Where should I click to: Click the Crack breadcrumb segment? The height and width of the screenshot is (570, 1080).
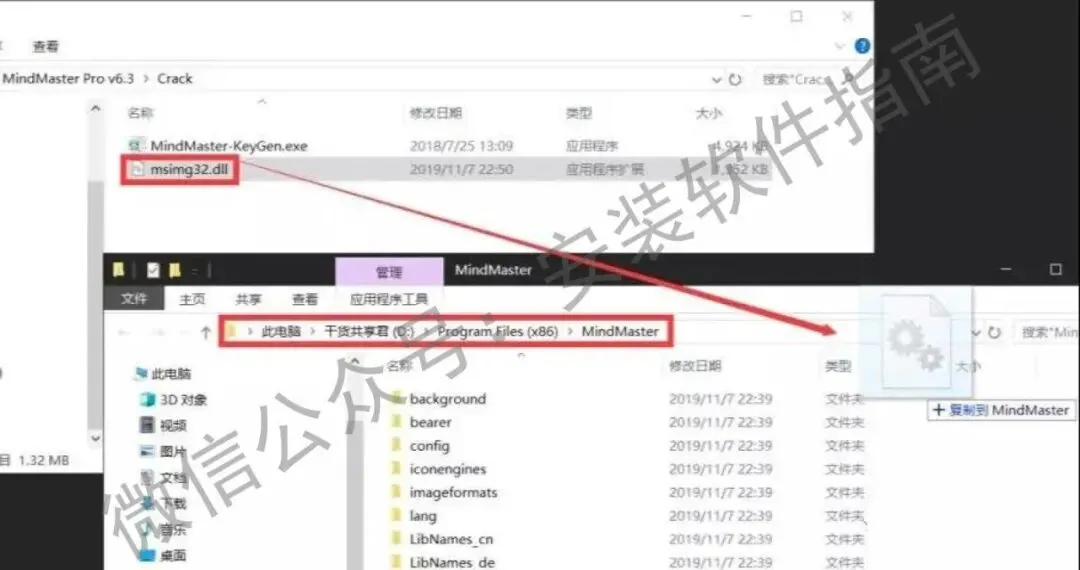174,78
